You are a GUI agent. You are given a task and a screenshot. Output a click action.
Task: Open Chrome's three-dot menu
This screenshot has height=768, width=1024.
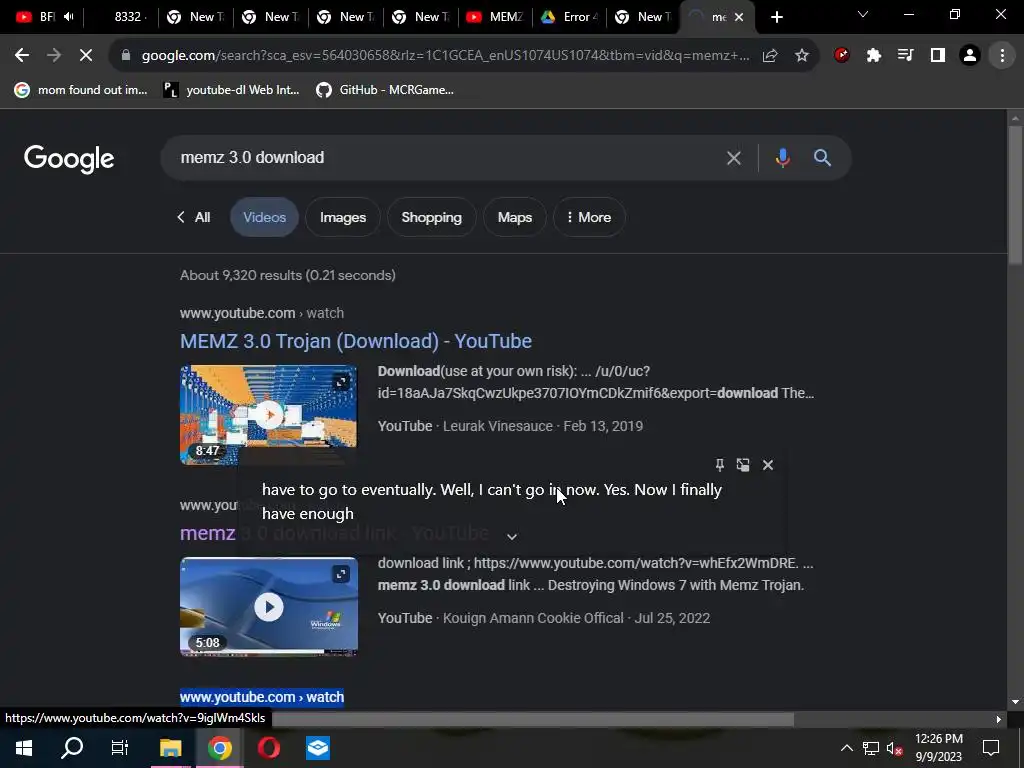1002,56
